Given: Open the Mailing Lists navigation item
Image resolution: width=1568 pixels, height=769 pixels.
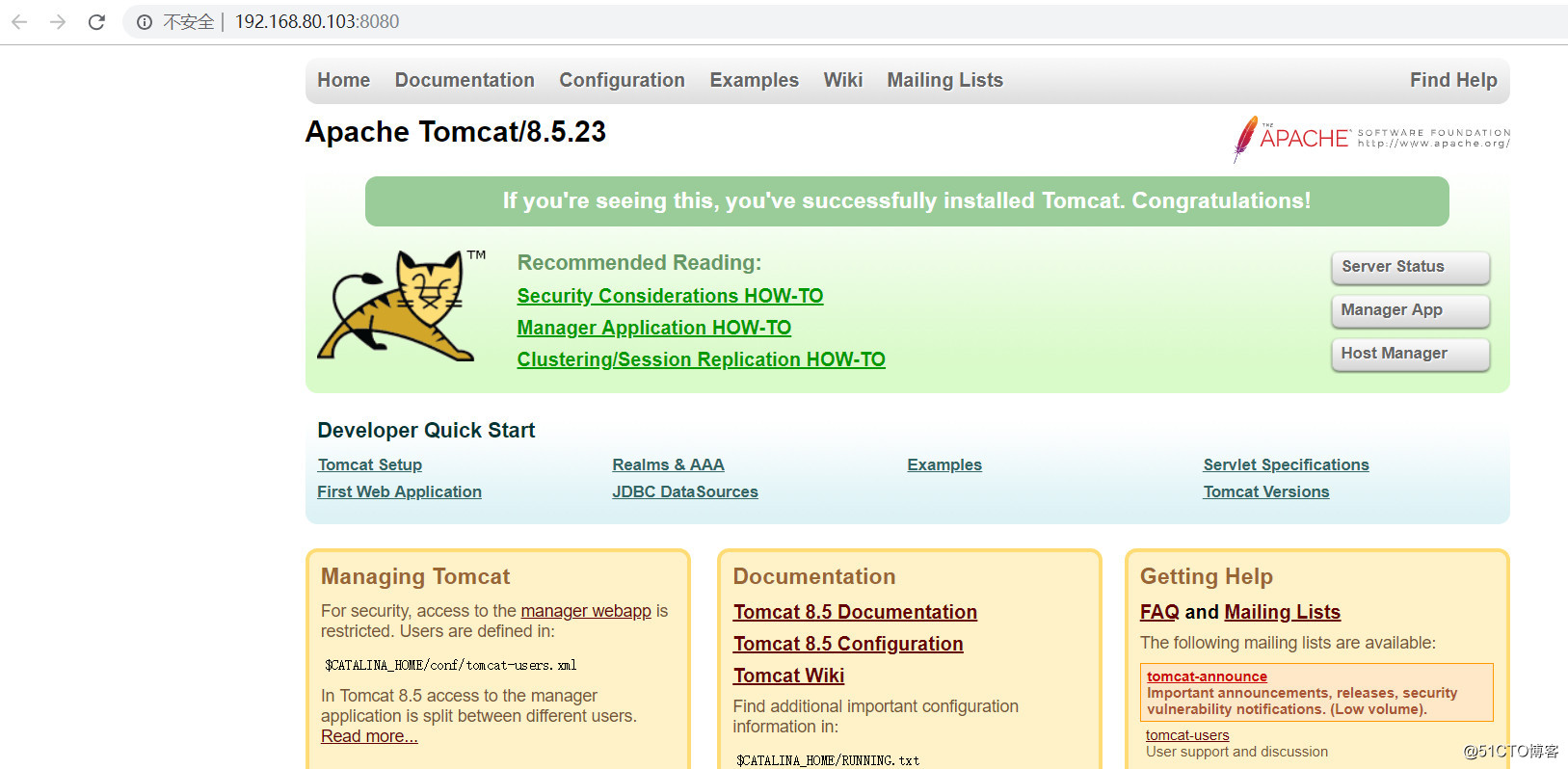Looking at the screenshot, I should pyautogui.click(x=945, y=80).
